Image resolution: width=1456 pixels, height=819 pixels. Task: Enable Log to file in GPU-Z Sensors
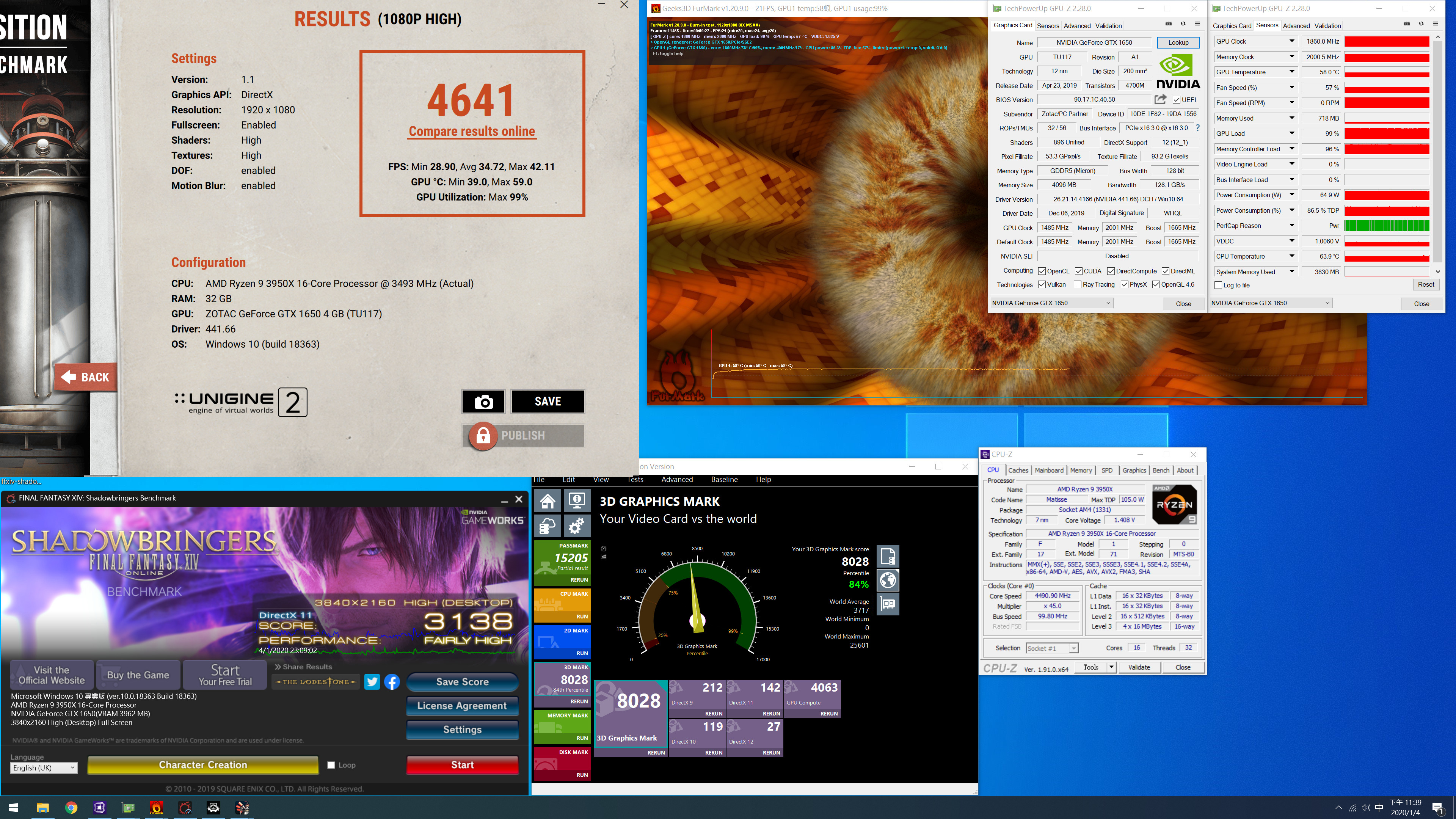coord(1218,286)
